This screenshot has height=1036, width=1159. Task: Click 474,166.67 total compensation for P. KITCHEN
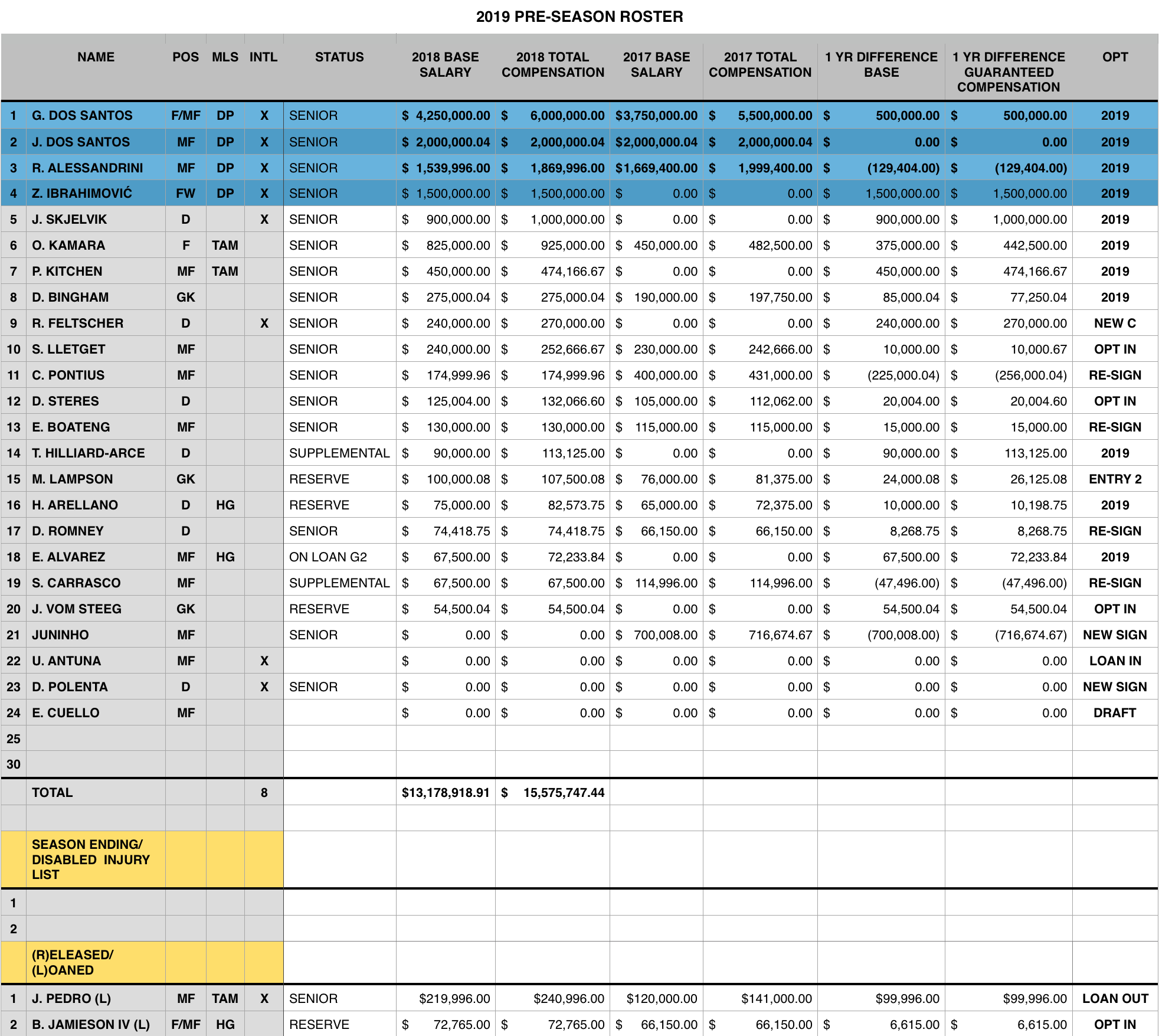tap(553, 272)
